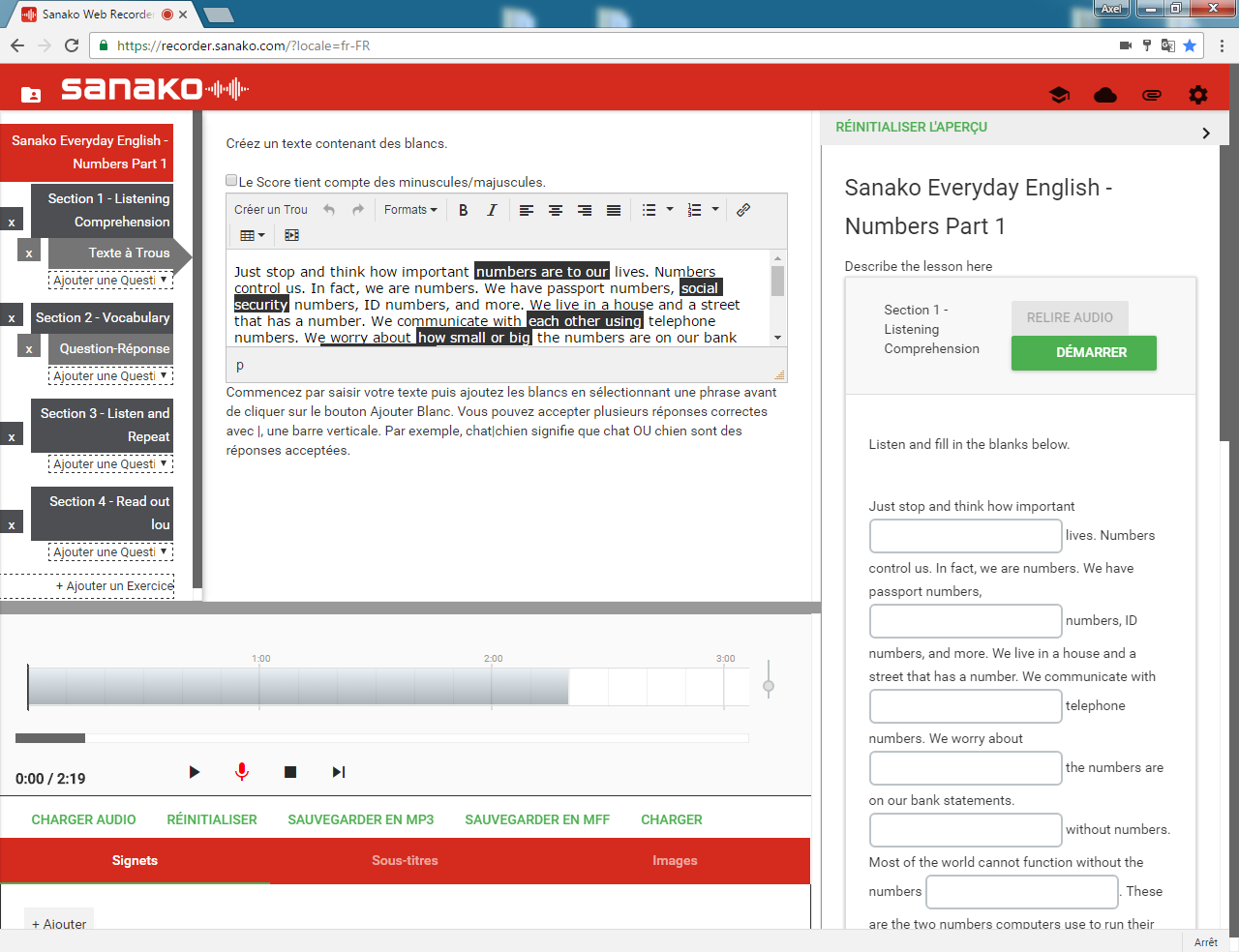
Task: Open the table insert dropdown
Action: tap(252, 235)
